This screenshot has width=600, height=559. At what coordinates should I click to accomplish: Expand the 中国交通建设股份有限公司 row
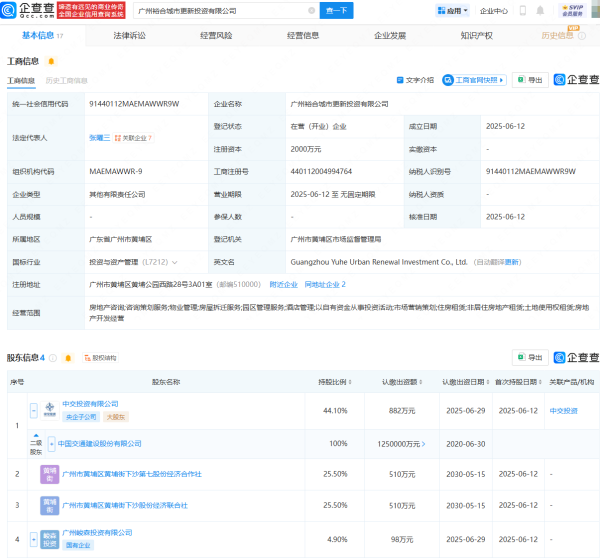(52, 444)
